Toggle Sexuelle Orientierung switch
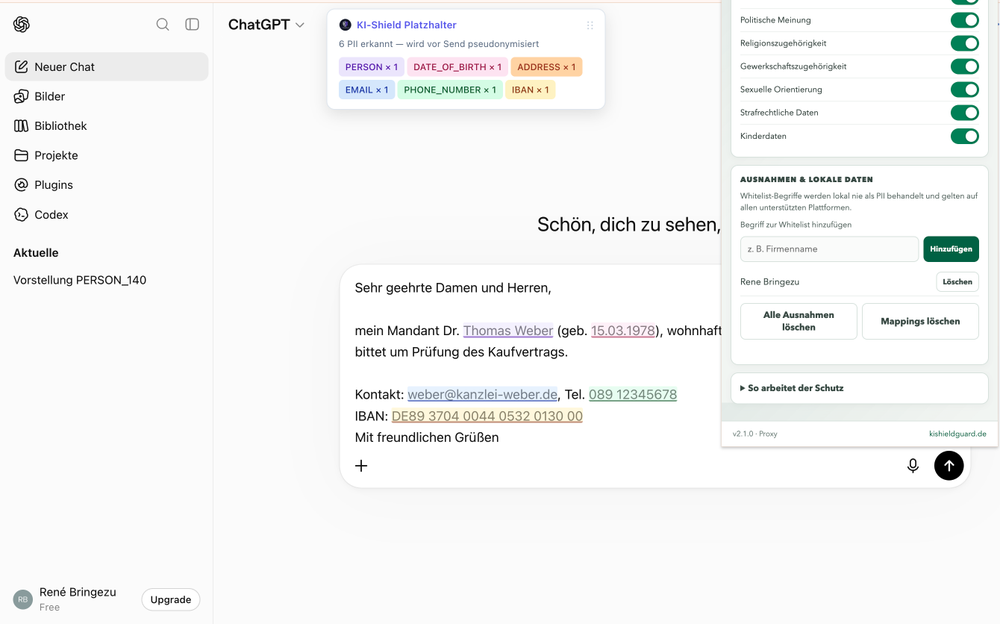Image resolution: width=1000 pixels, height=624 pixels. (x=964, y=89)
